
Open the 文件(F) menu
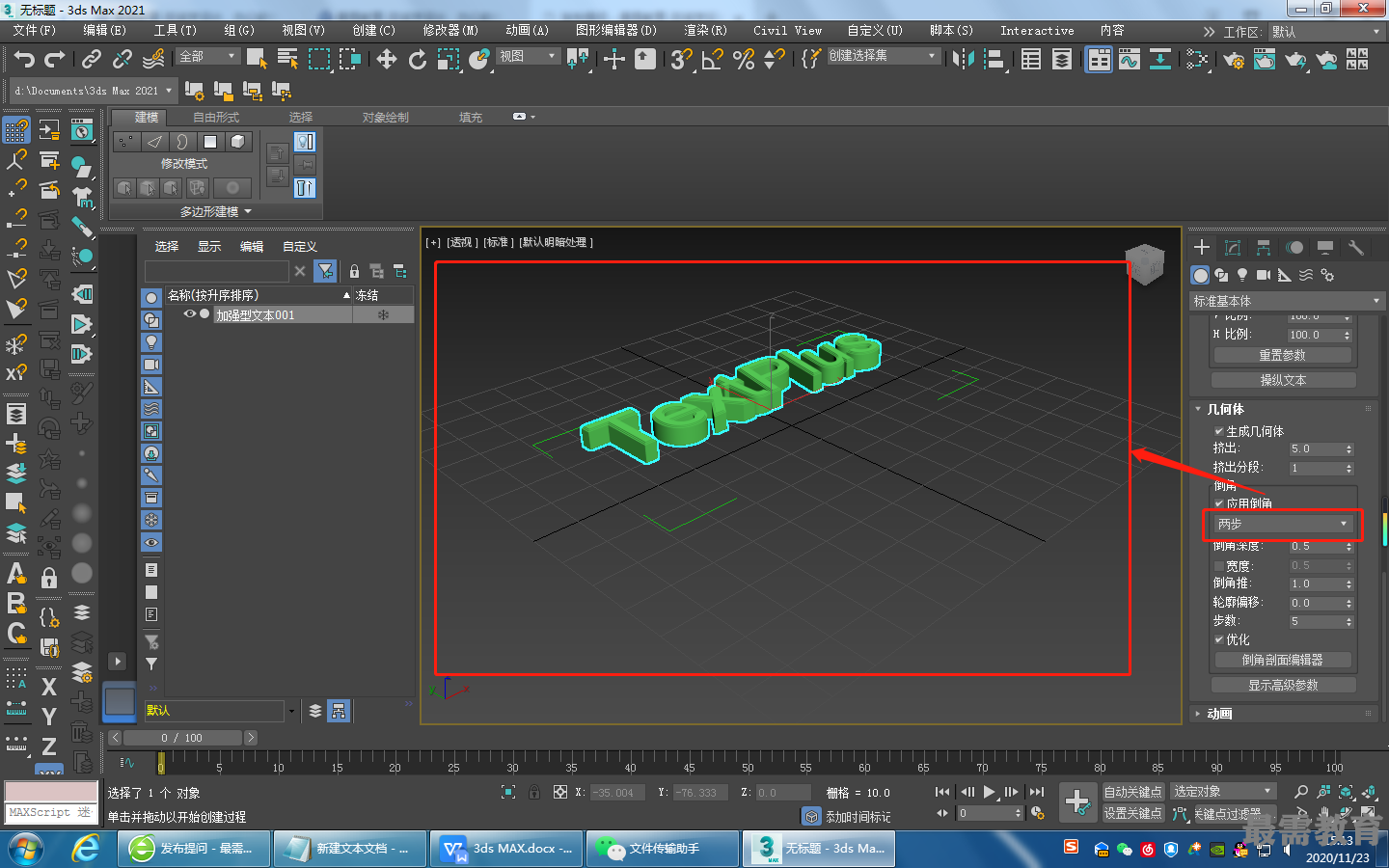pyautogui.click(x=35, y=31)
